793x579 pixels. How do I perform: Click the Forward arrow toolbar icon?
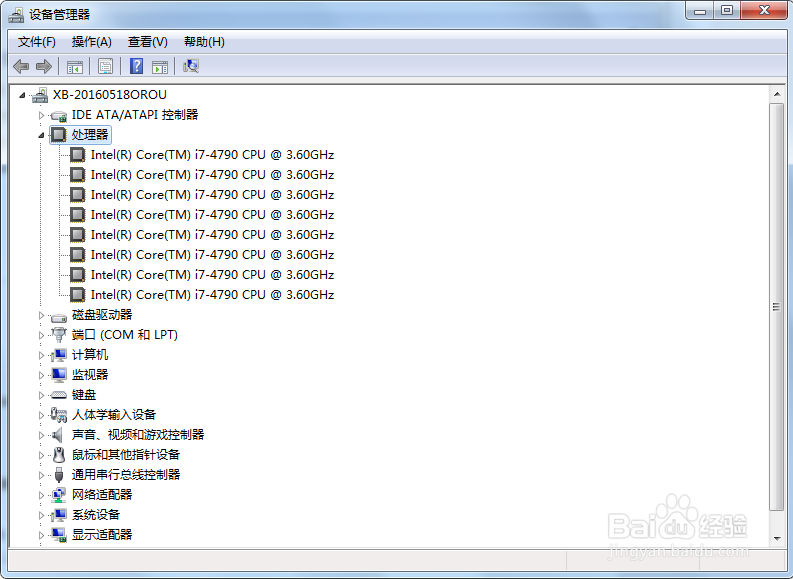pyautogui.click(x=44, y=66)
